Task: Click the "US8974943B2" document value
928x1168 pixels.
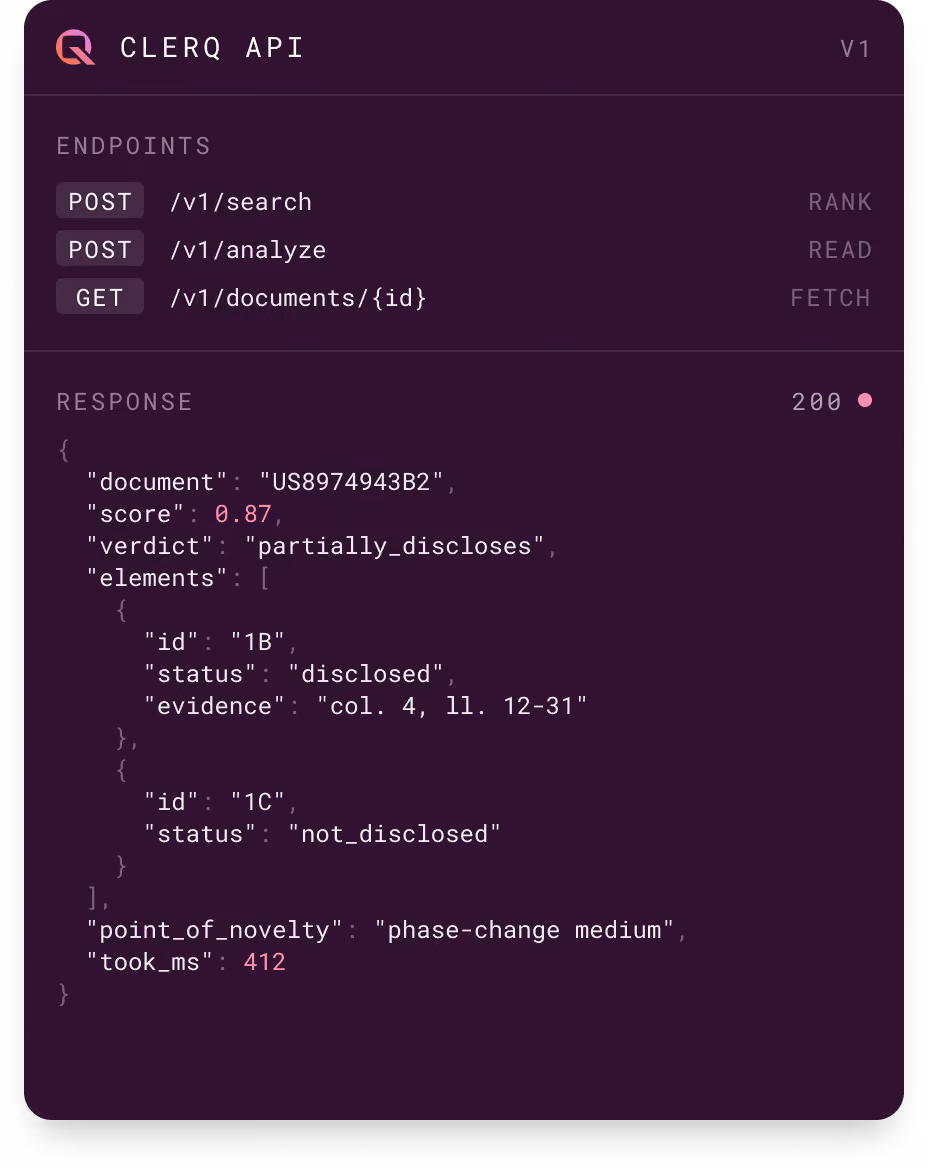Action: (x=351, y=482)
